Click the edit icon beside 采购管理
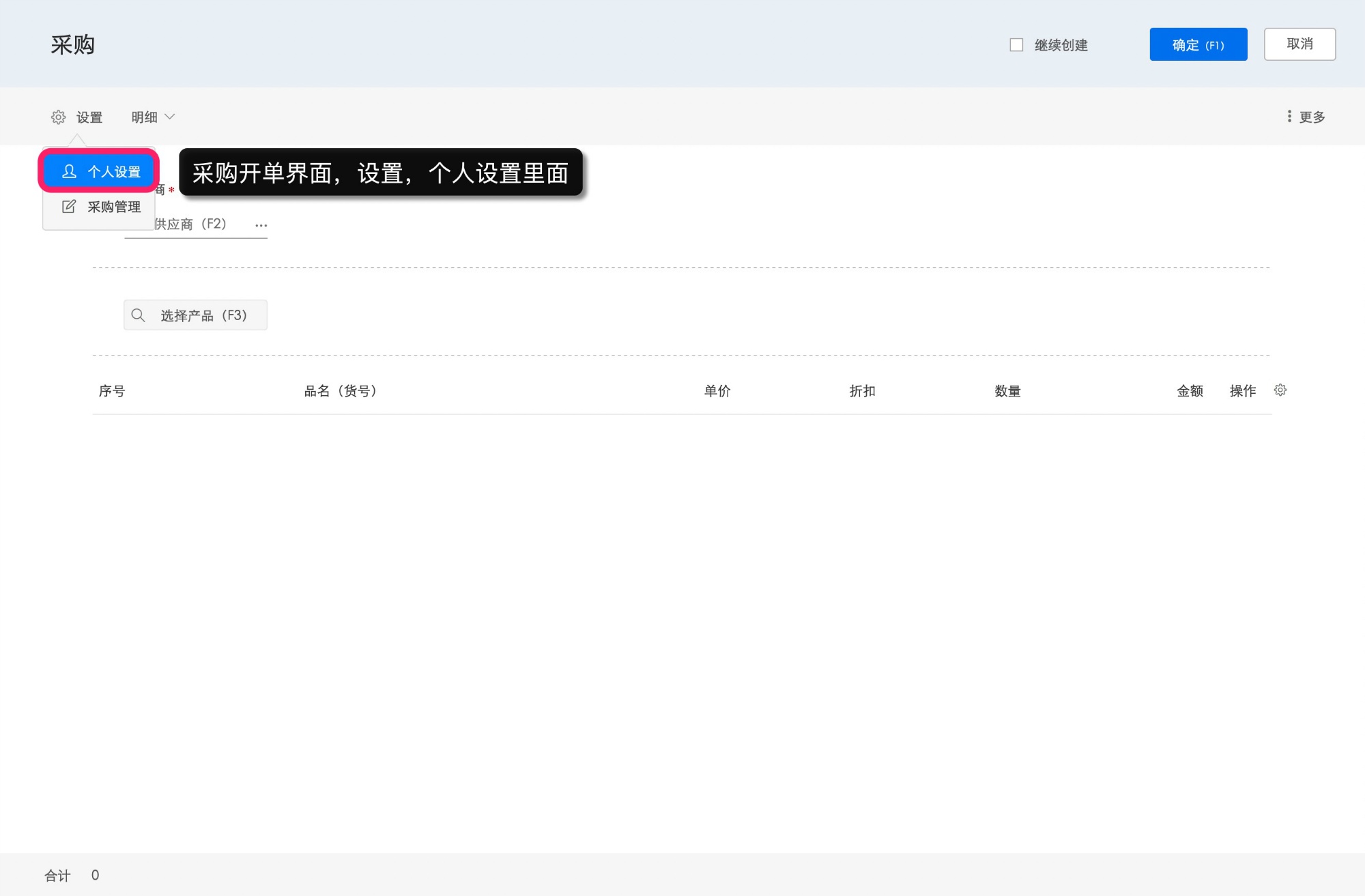Viewport: 1365px width, 896px height. click(69, 207)
